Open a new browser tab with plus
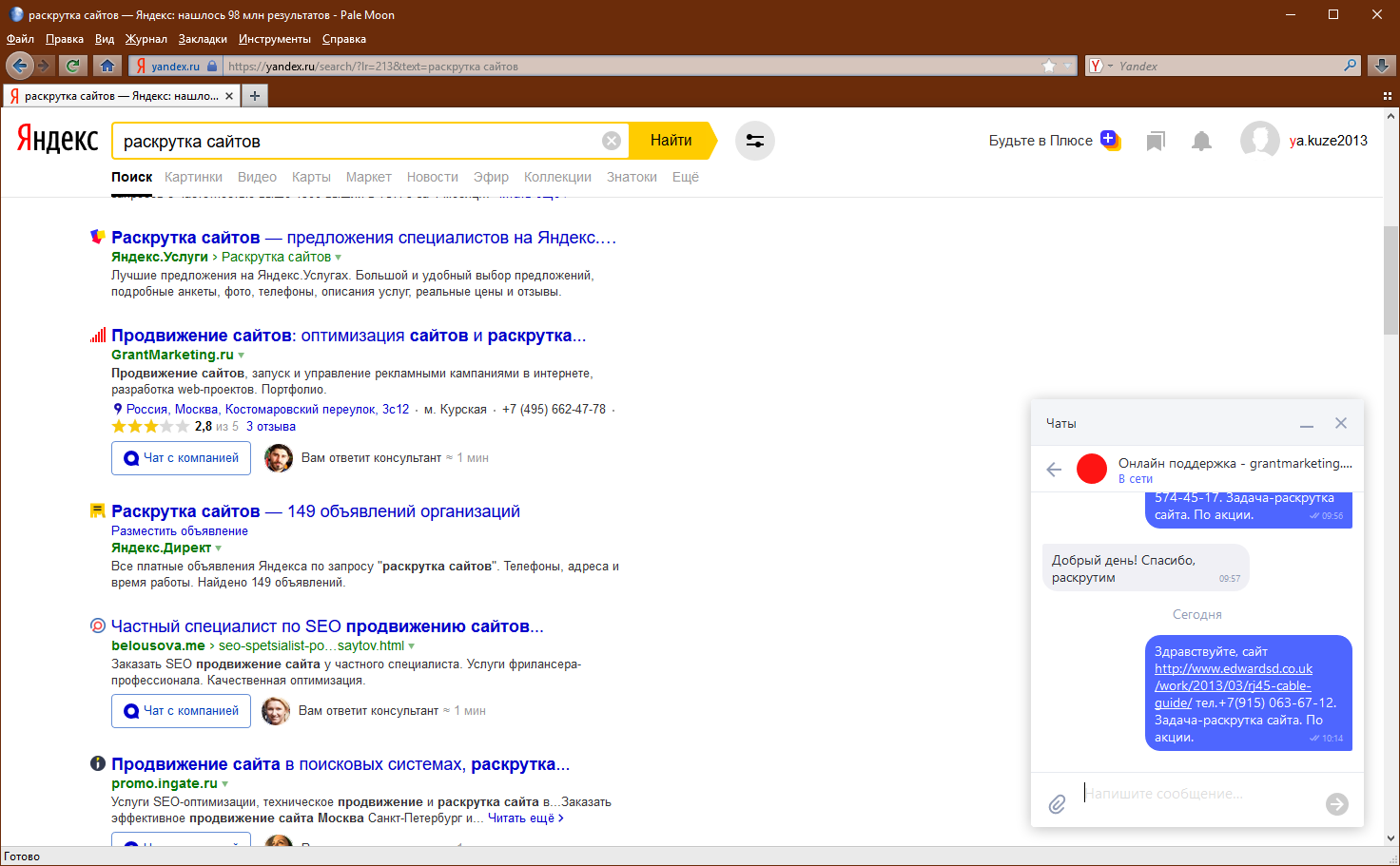Viewport: 1400px width, 866px height. [x=255, y=96]
